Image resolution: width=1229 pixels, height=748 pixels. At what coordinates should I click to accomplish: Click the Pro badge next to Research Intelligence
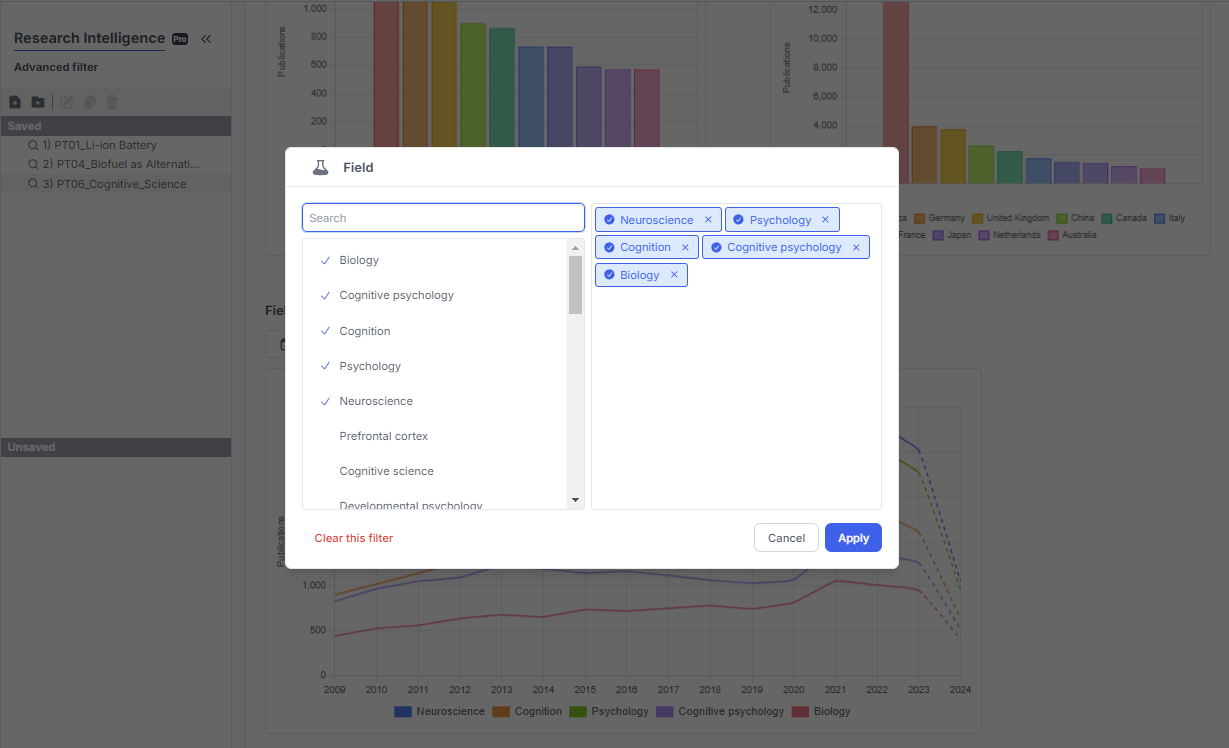pos(180,38)
